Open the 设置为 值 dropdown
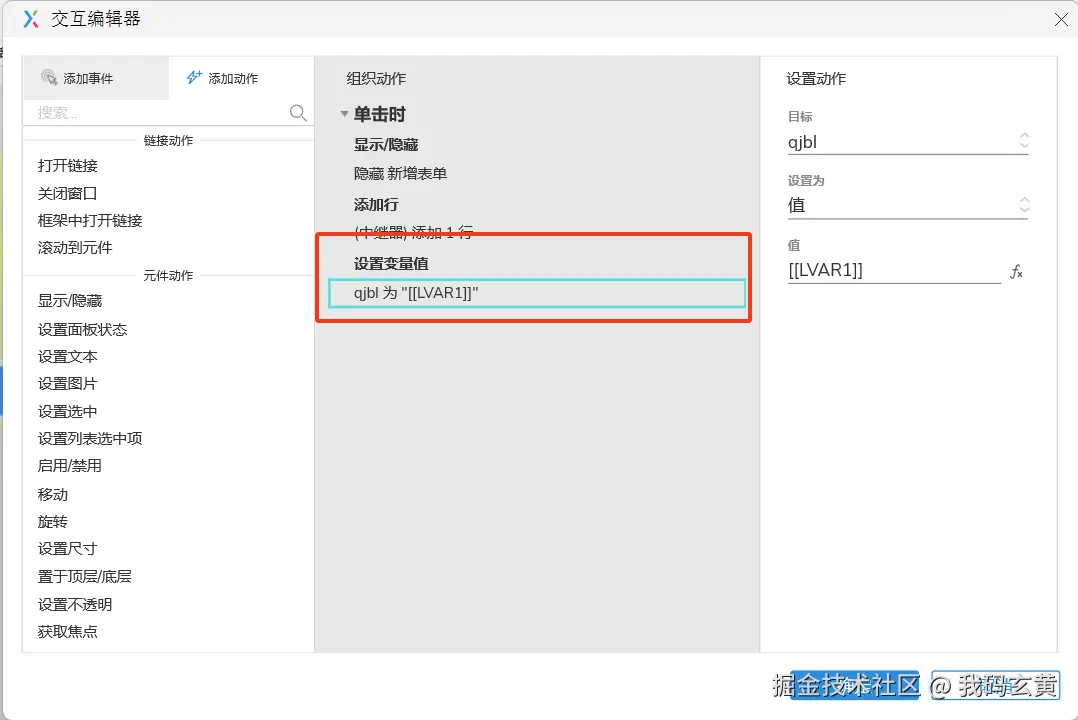The image size is (1078, 720). tap(908, 205)
